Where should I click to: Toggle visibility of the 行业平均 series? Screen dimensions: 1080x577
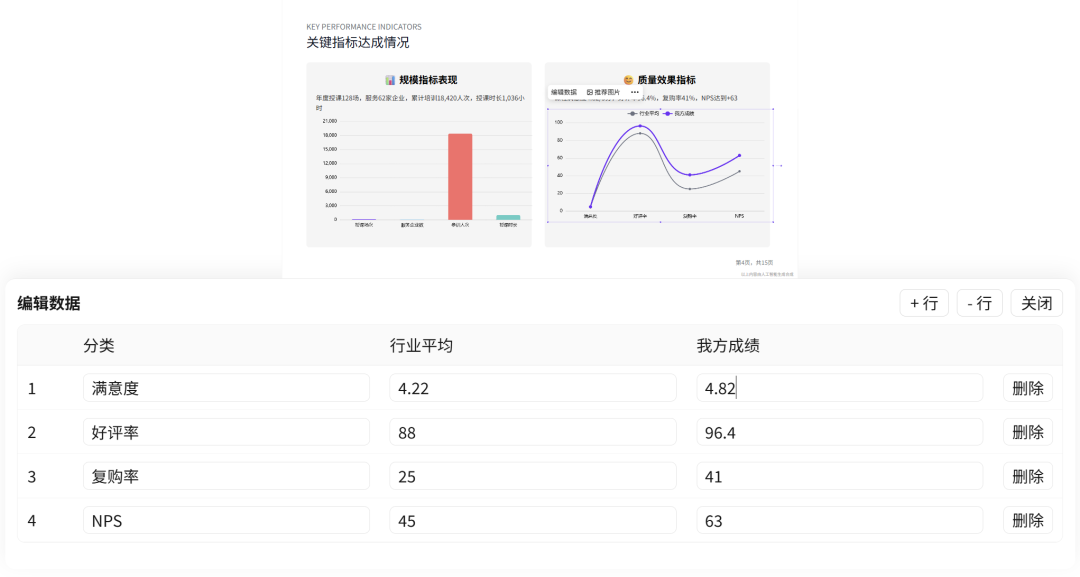[642, 113]
